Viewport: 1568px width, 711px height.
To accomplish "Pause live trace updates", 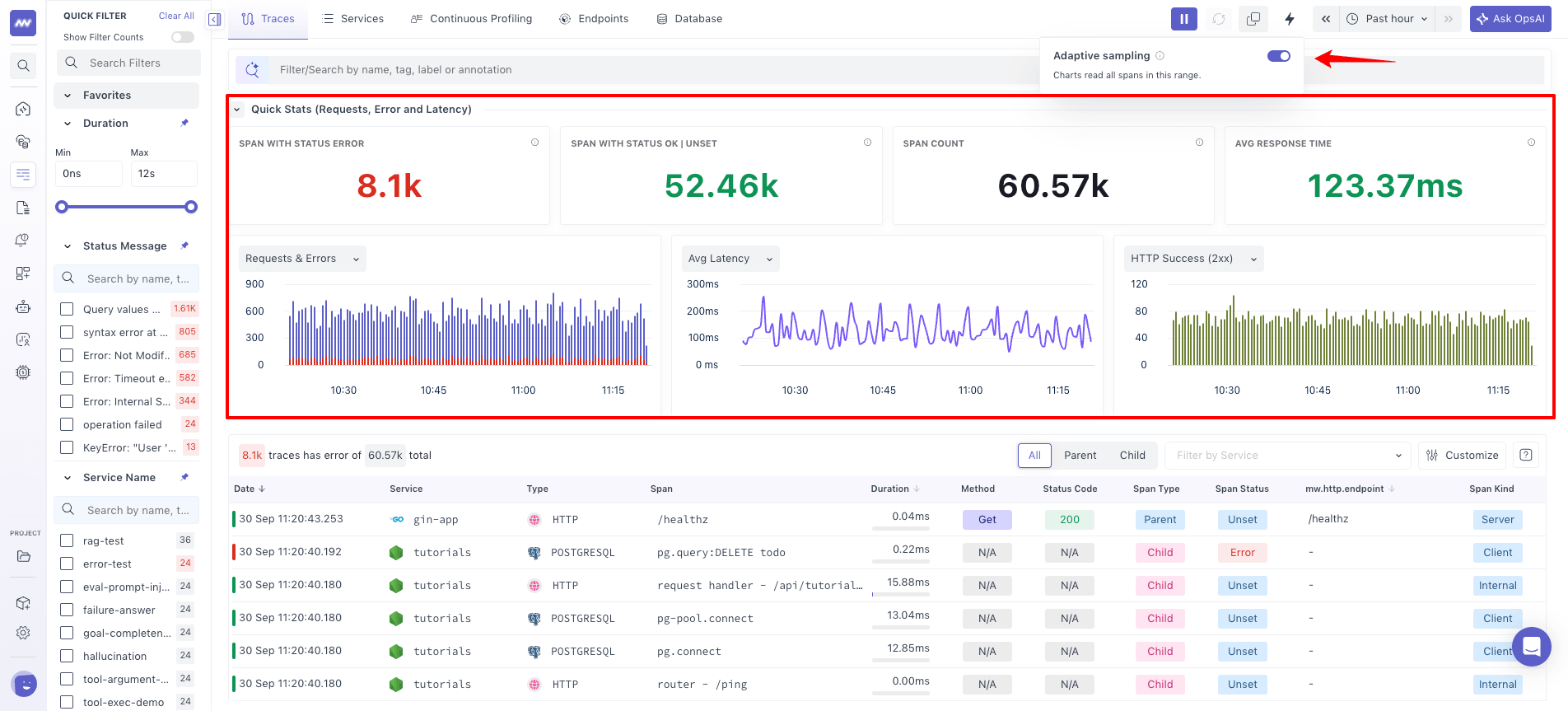I will point(1183,19).
